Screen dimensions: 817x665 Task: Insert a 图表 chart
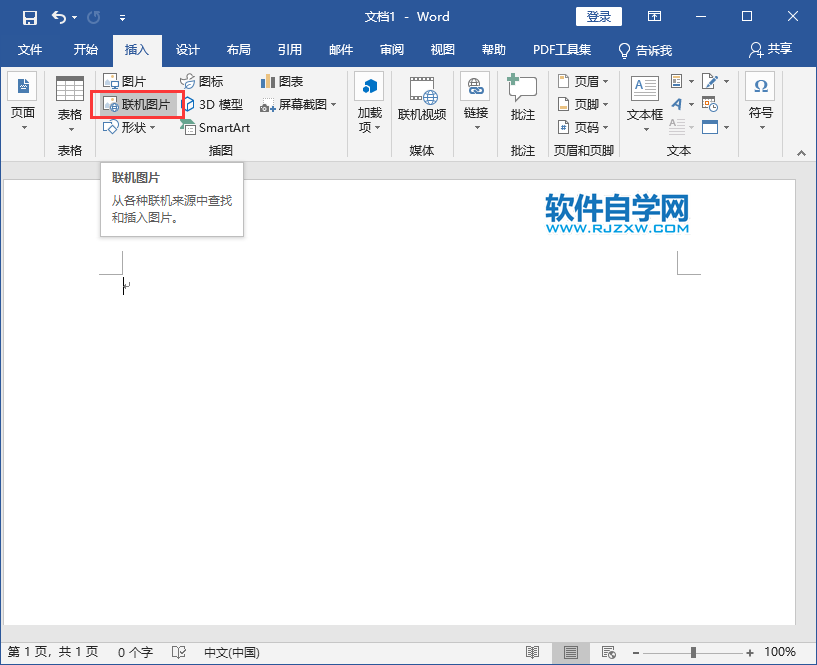pos(281,81)
